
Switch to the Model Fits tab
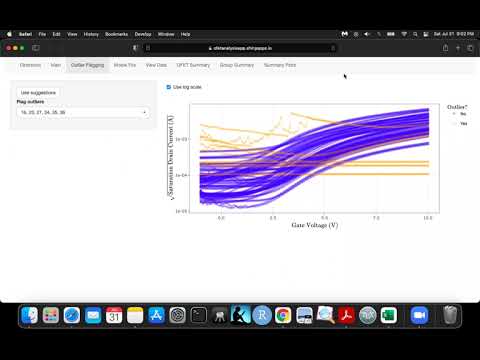click(x=125, y=65)
